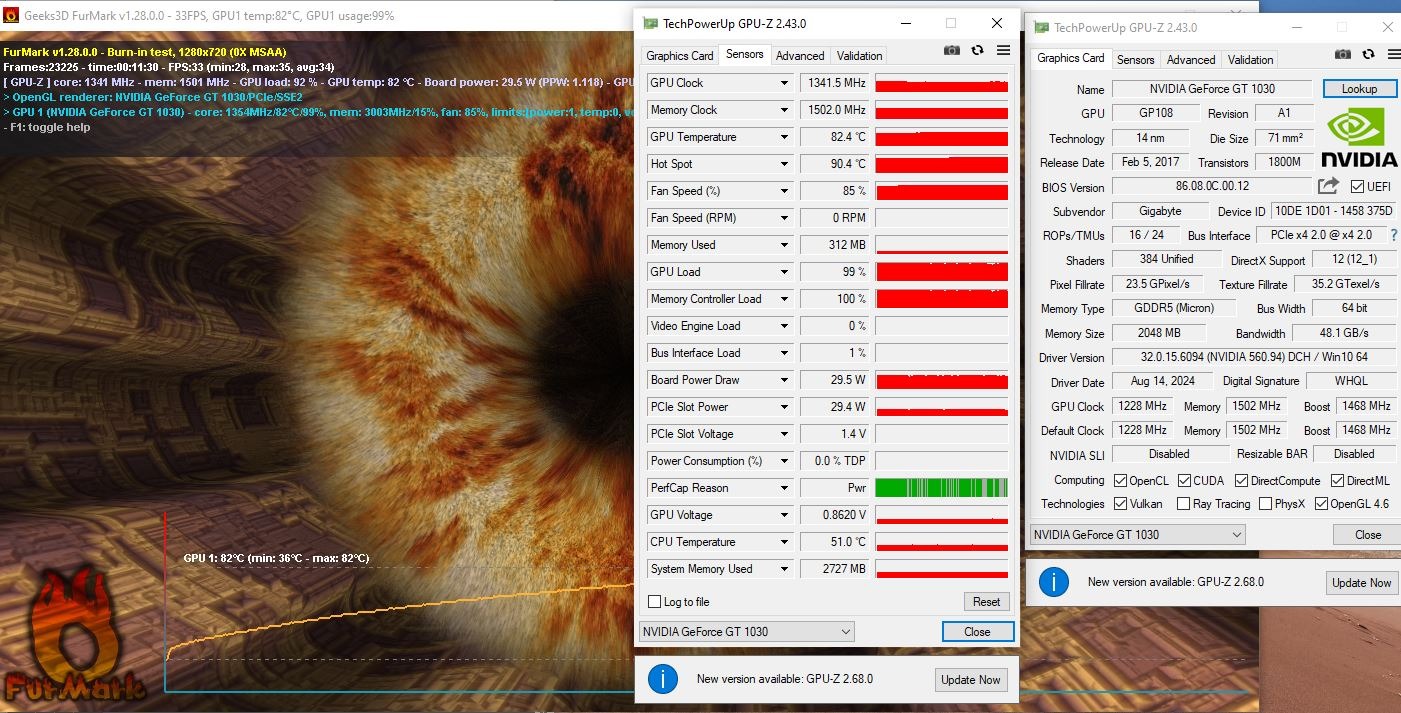Toggle the DirectML checkbox
This screenshot has width=1401, height=713.
point(1337,481)
